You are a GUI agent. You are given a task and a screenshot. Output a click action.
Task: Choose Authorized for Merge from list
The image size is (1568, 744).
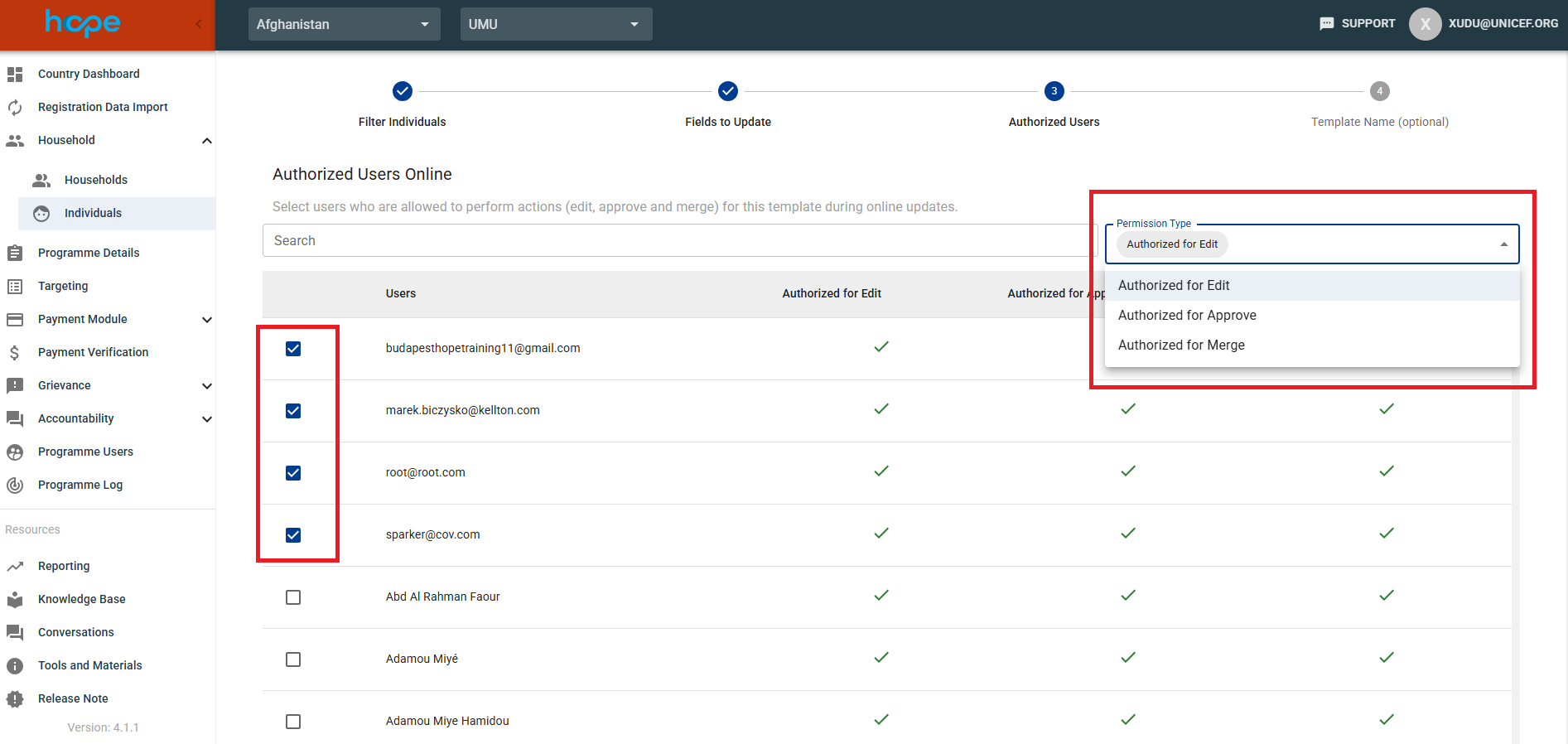(x=1181, y=345)
